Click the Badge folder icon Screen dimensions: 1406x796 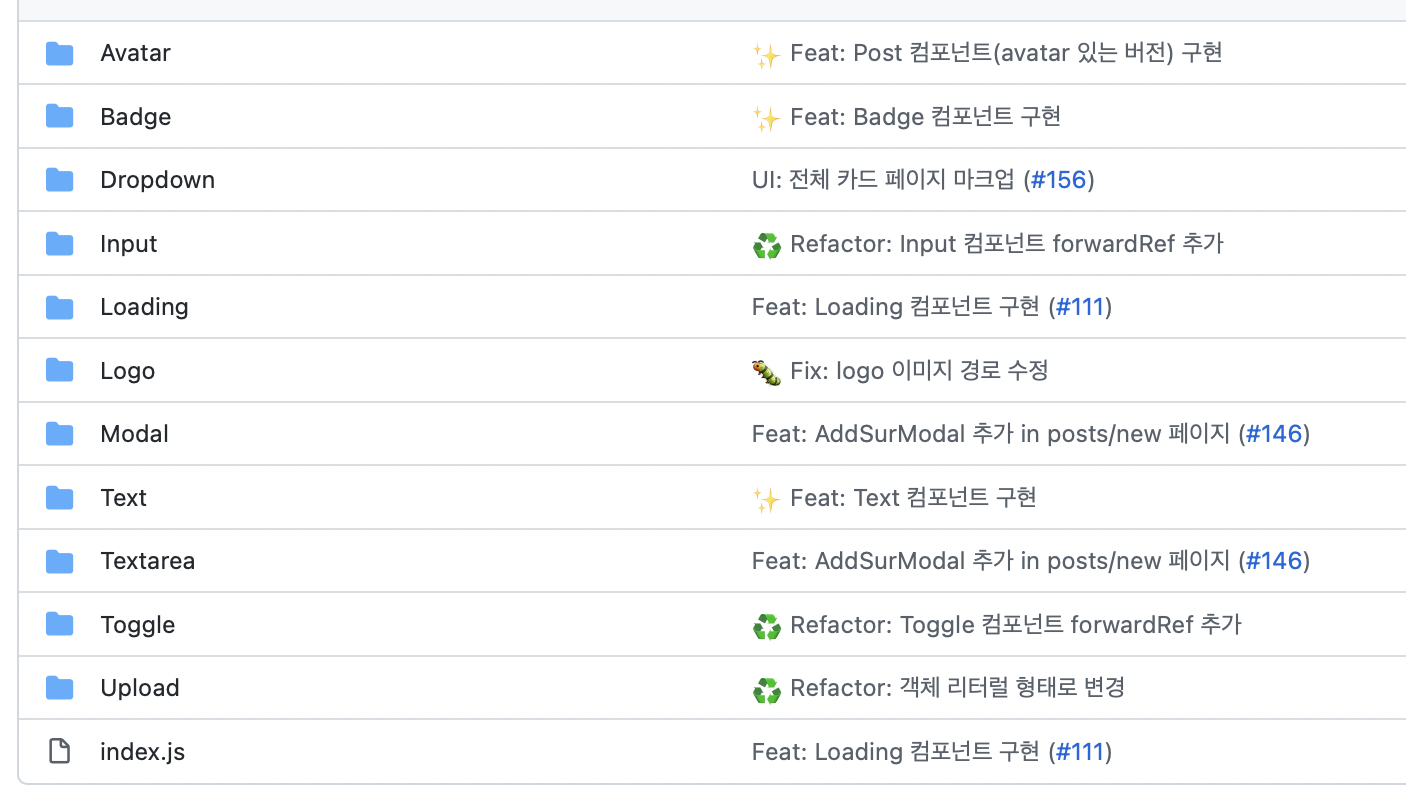point(60,117)
